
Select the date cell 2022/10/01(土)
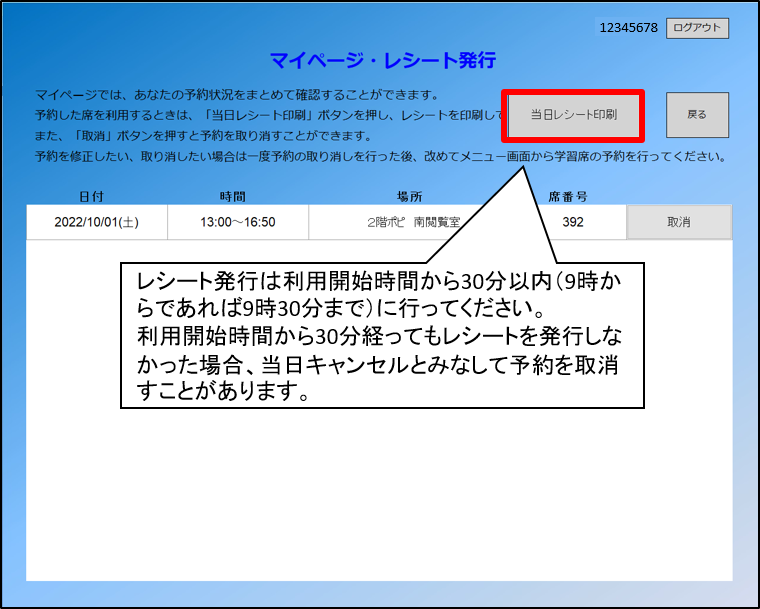(x=97, y=222)
